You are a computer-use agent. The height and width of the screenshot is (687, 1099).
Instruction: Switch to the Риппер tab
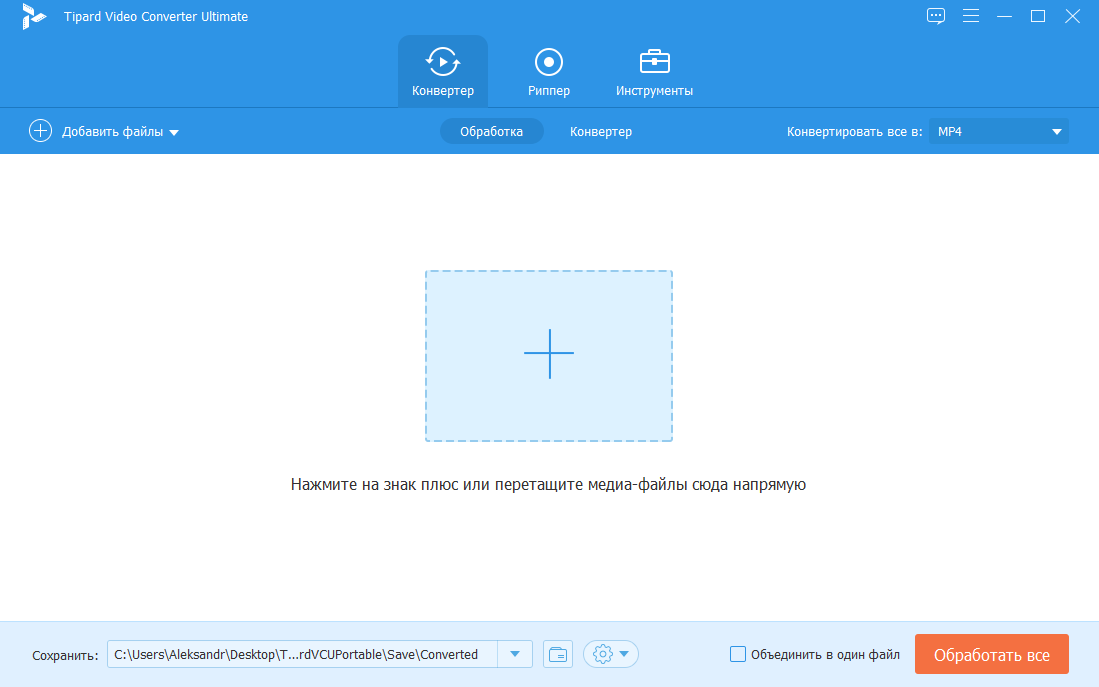(549, 72)
